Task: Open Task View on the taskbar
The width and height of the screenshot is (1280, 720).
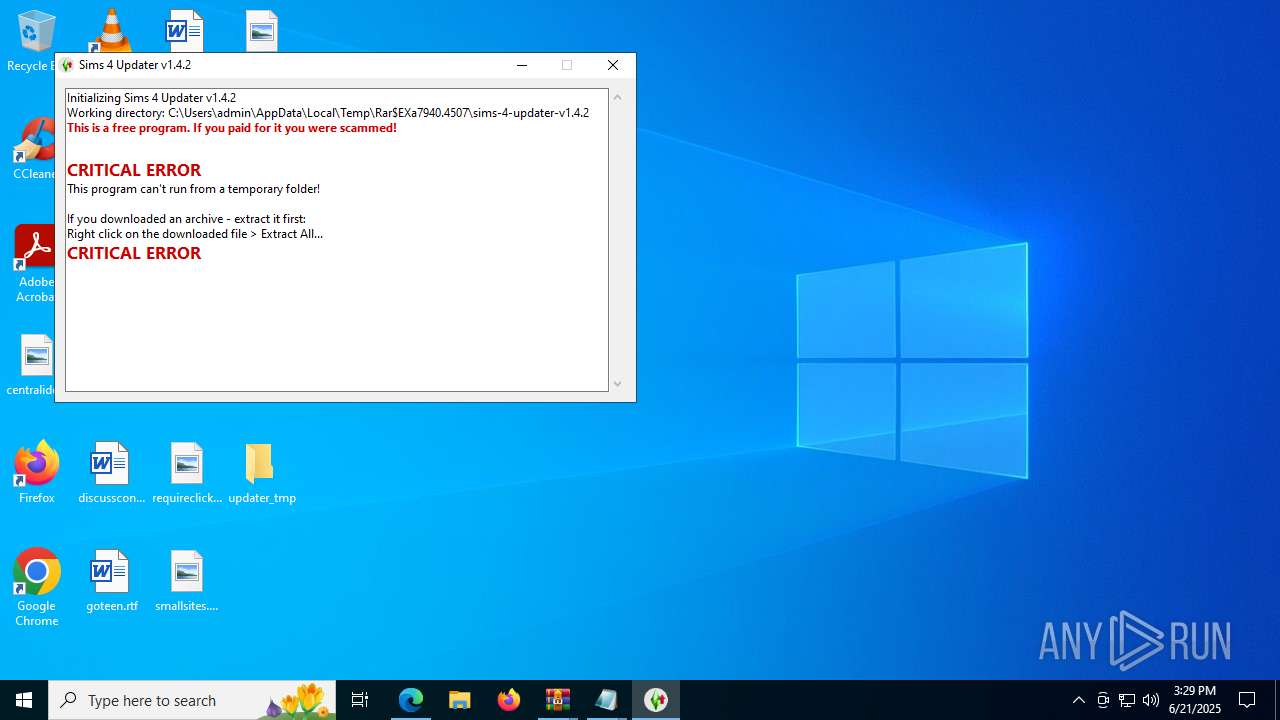Action: pos(360,700)
